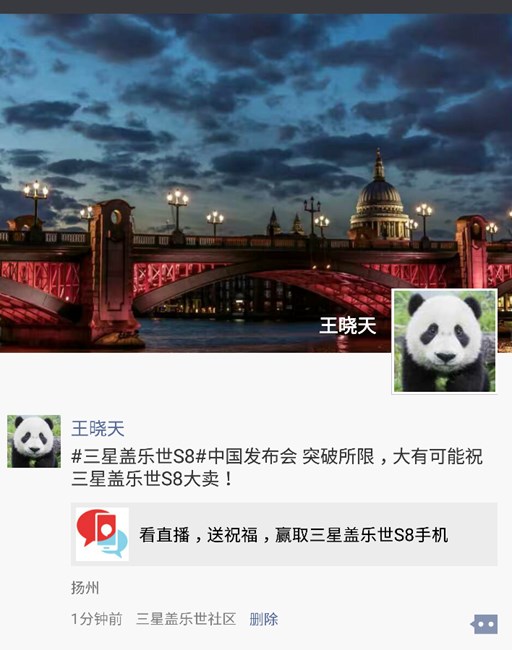Screen dimensions: 512x650
Task: Tap the small panda avatar beside the post
Action: 34,441
